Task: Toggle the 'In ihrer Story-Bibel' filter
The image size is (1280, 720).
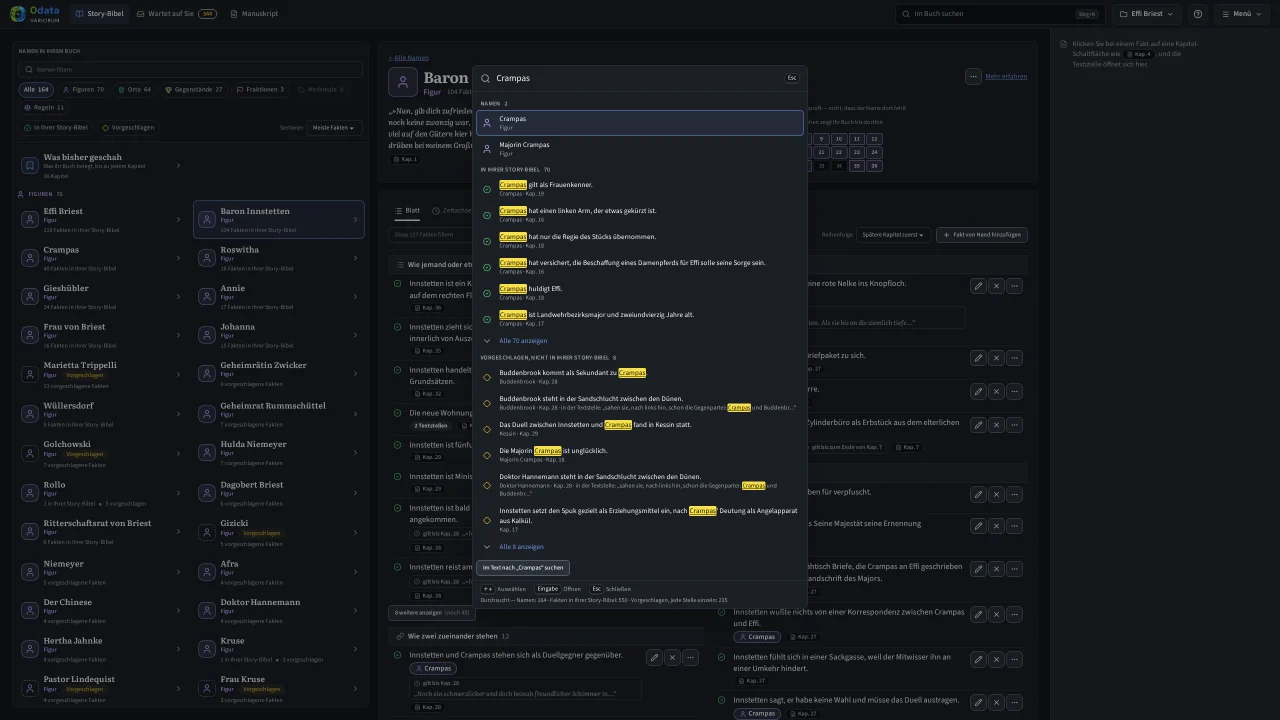Action: 57,128
